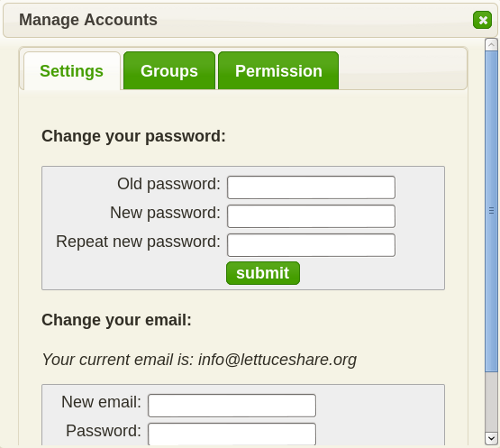
Task: Click into the New password field
Action: 311,216
